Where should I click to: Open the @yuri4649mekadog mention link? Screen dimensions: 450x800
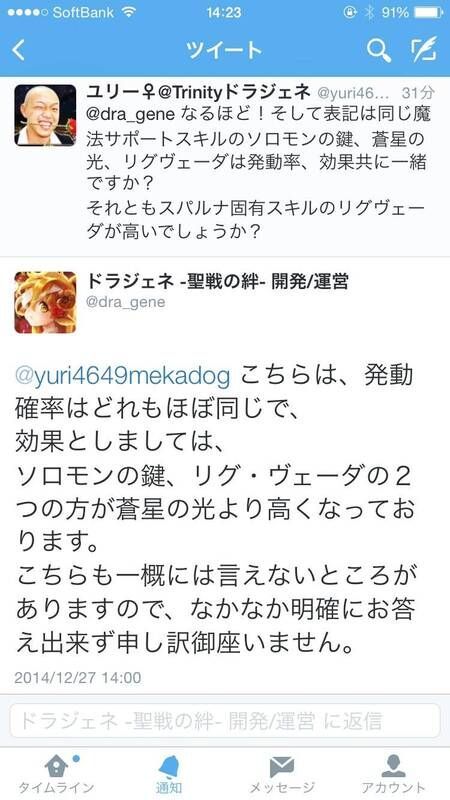click(122, 378)
